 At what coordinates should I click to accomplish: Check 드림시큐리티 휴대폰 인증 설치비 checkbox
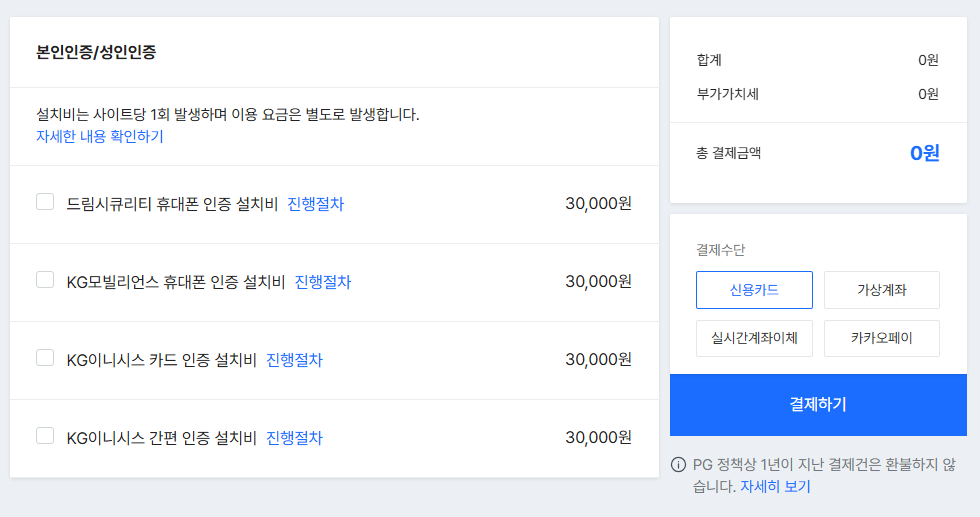(45, 202)
